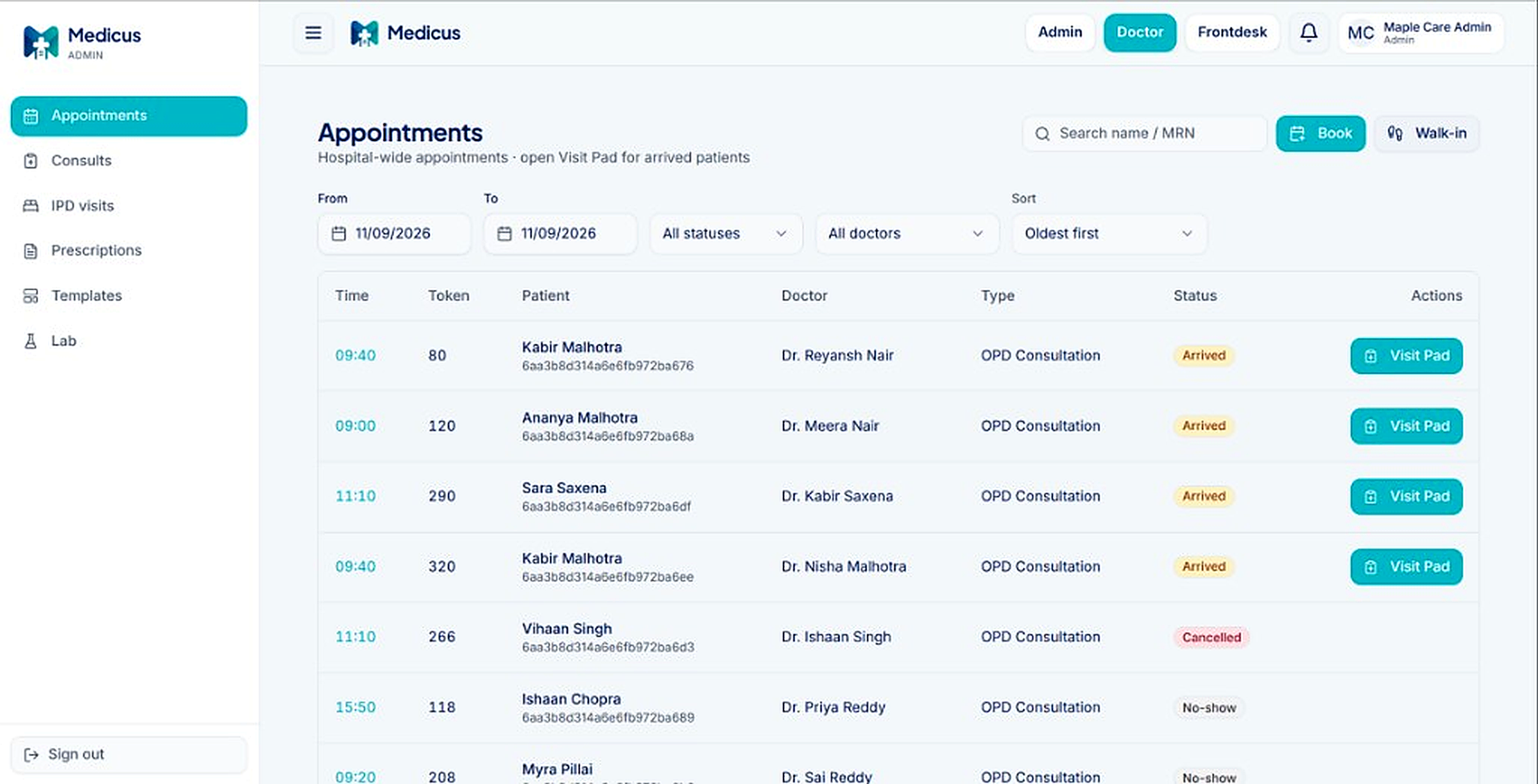Open the All doctors dropdown
1538x784 pixels.
coord(907,233)
